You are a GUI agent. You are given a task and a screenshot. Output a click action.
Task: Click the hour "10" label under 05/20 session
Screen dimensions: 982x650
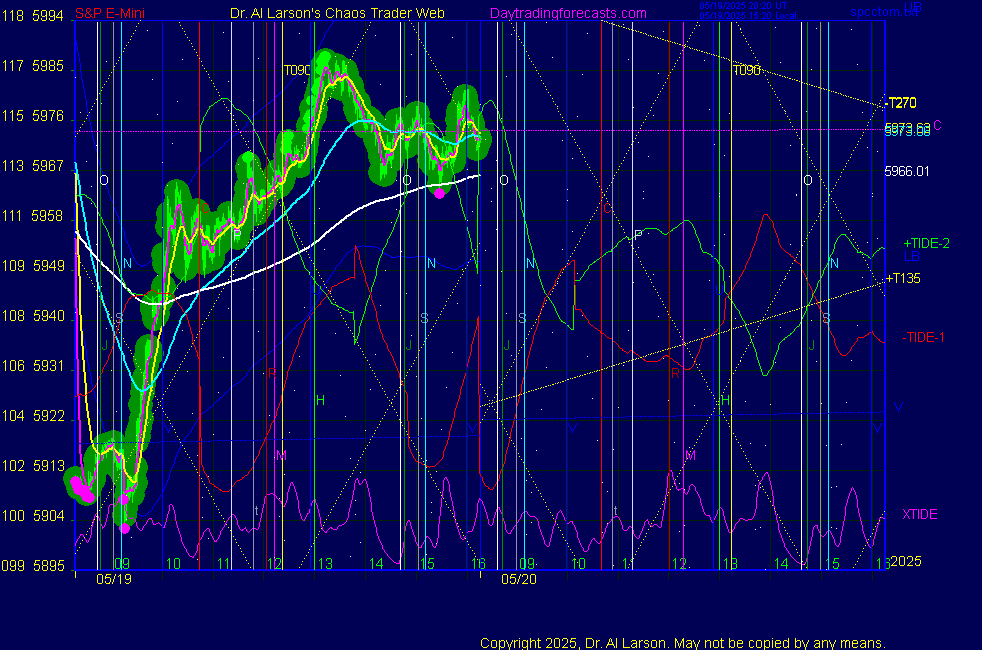(x=578, y=564)
